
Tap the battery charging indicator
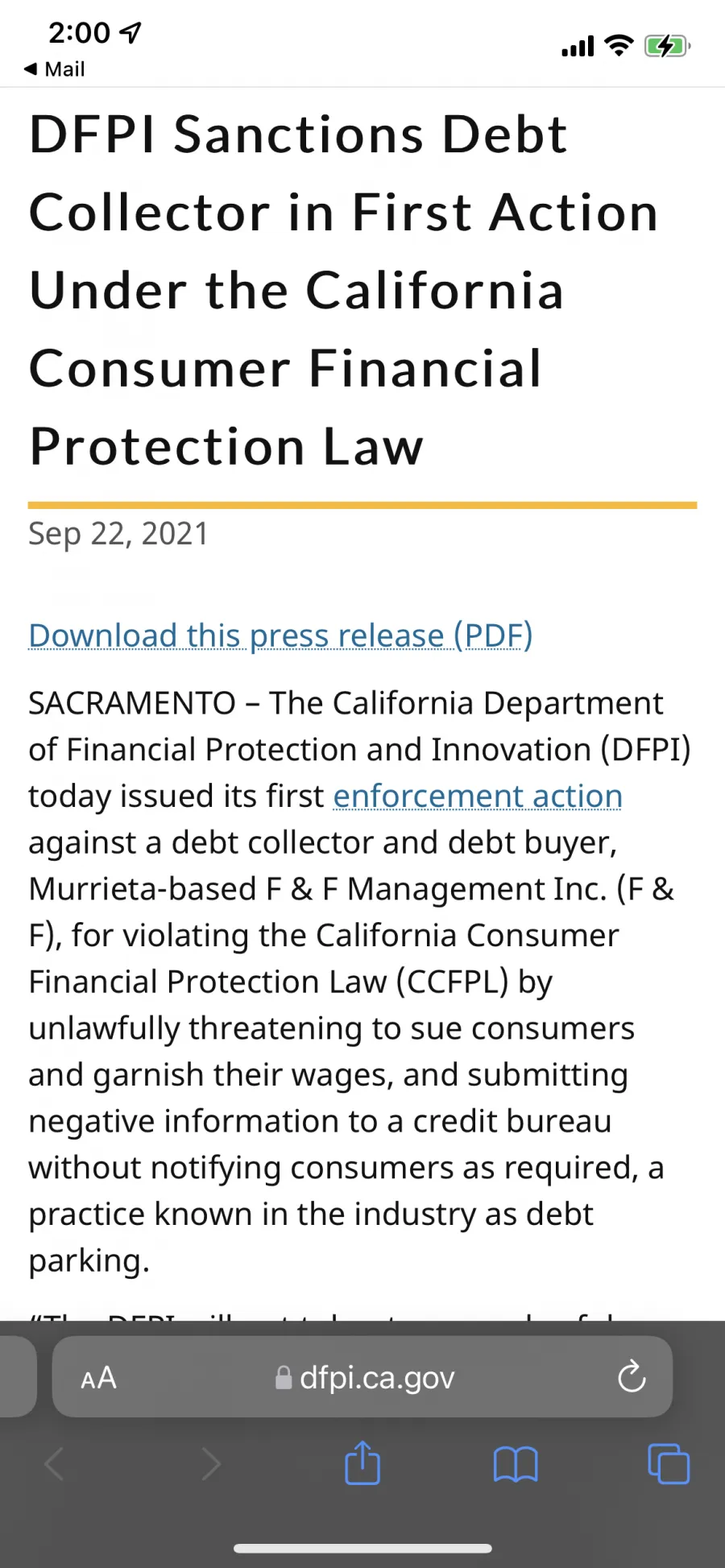(x=667, y=46)
